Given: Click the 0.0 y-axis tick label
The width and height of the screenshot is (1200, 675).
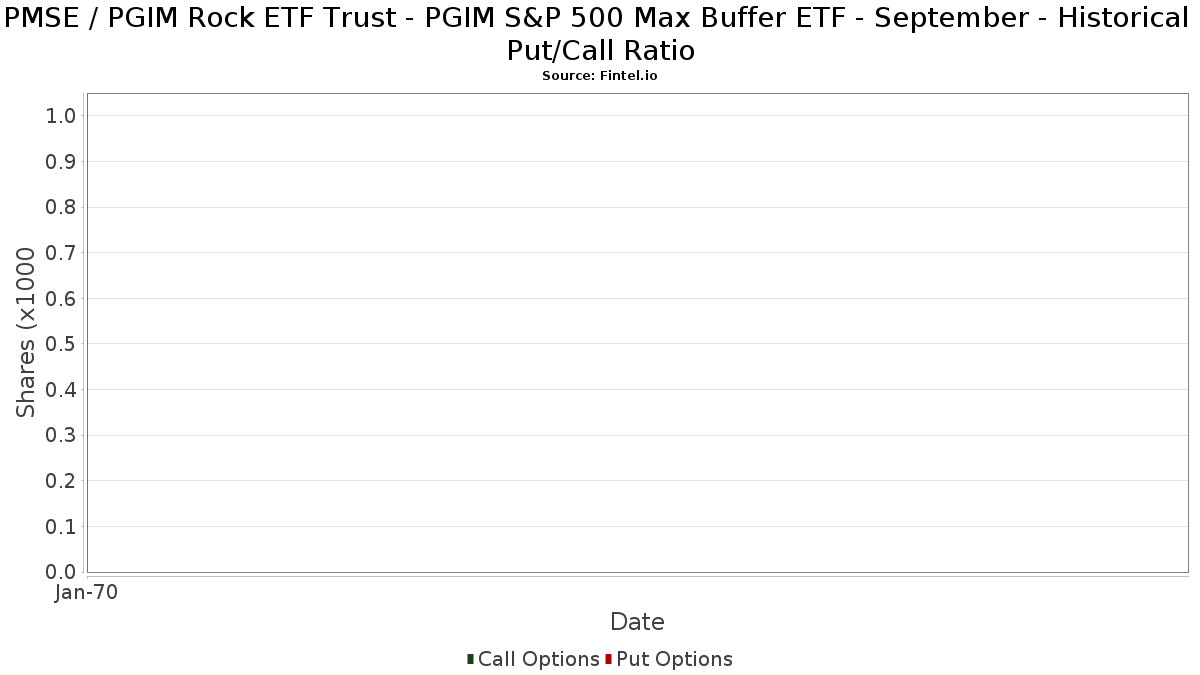Looking at the screenshot, I should click(61, 572).
